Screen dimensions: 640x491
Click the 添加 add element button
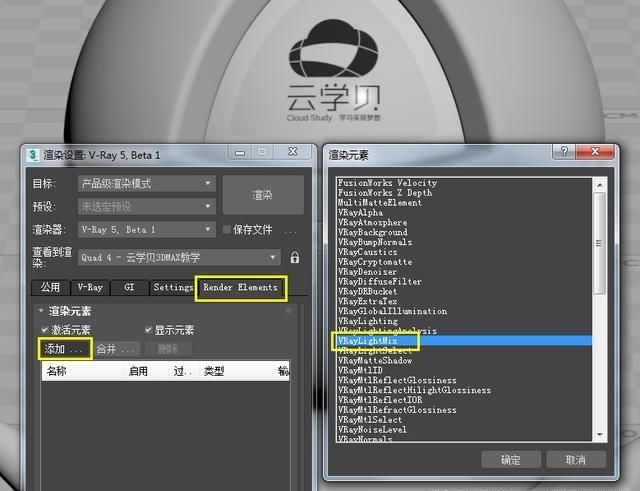[65, 349]
